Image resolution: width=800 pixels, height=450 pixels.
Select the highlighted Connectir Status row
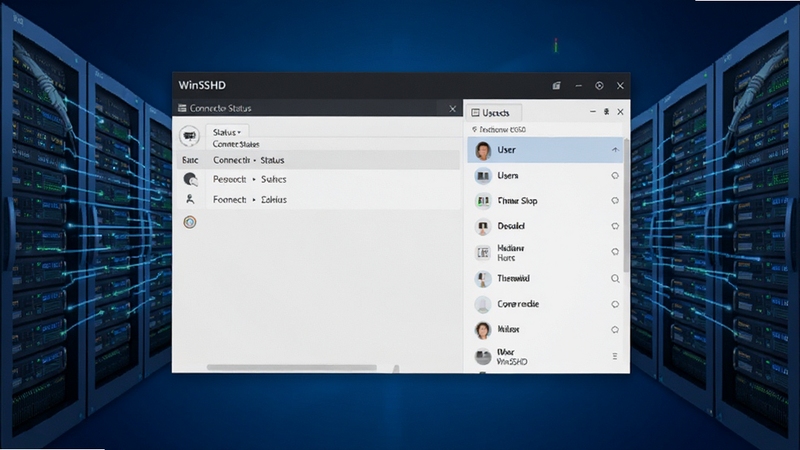click(x=318, y=160)
